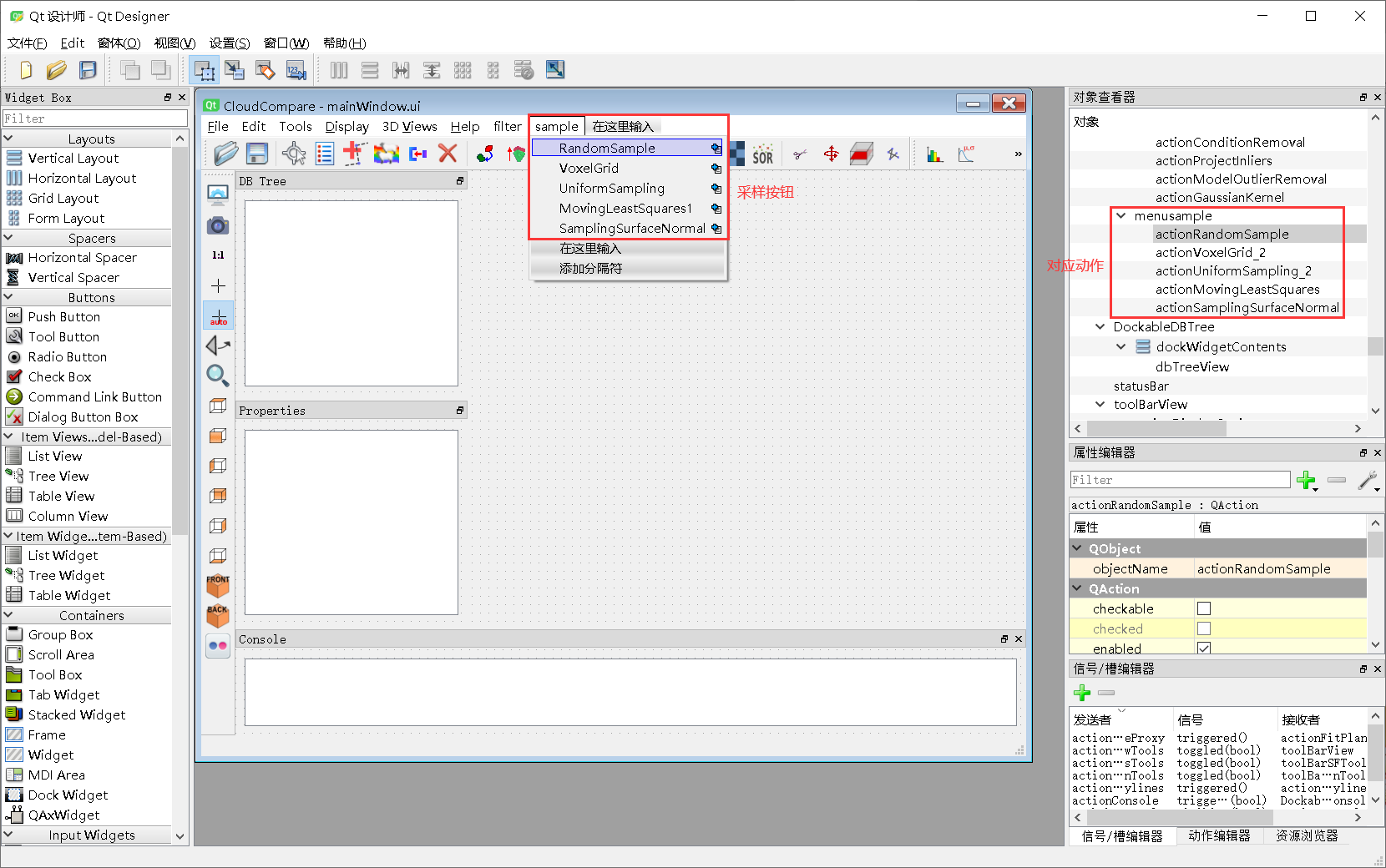1386x868 pixels.
Task: Apply Lay Out Vertically toolbar icon
Action: point(370,70)
